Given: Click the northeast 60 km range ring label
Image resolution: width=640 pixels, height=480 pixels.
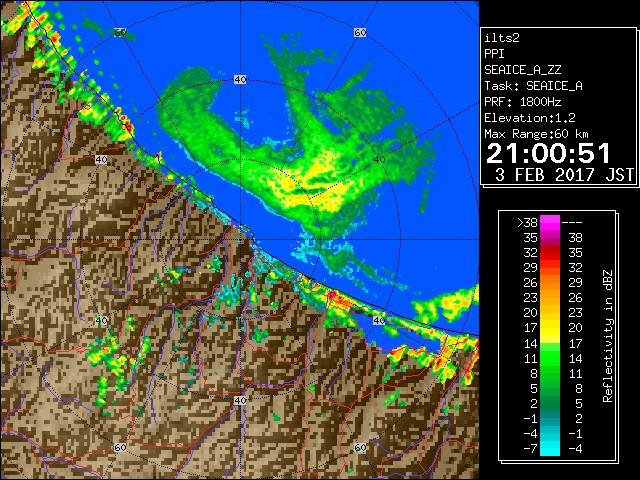Looking at the screenshot, I should [x=360, y=32].
